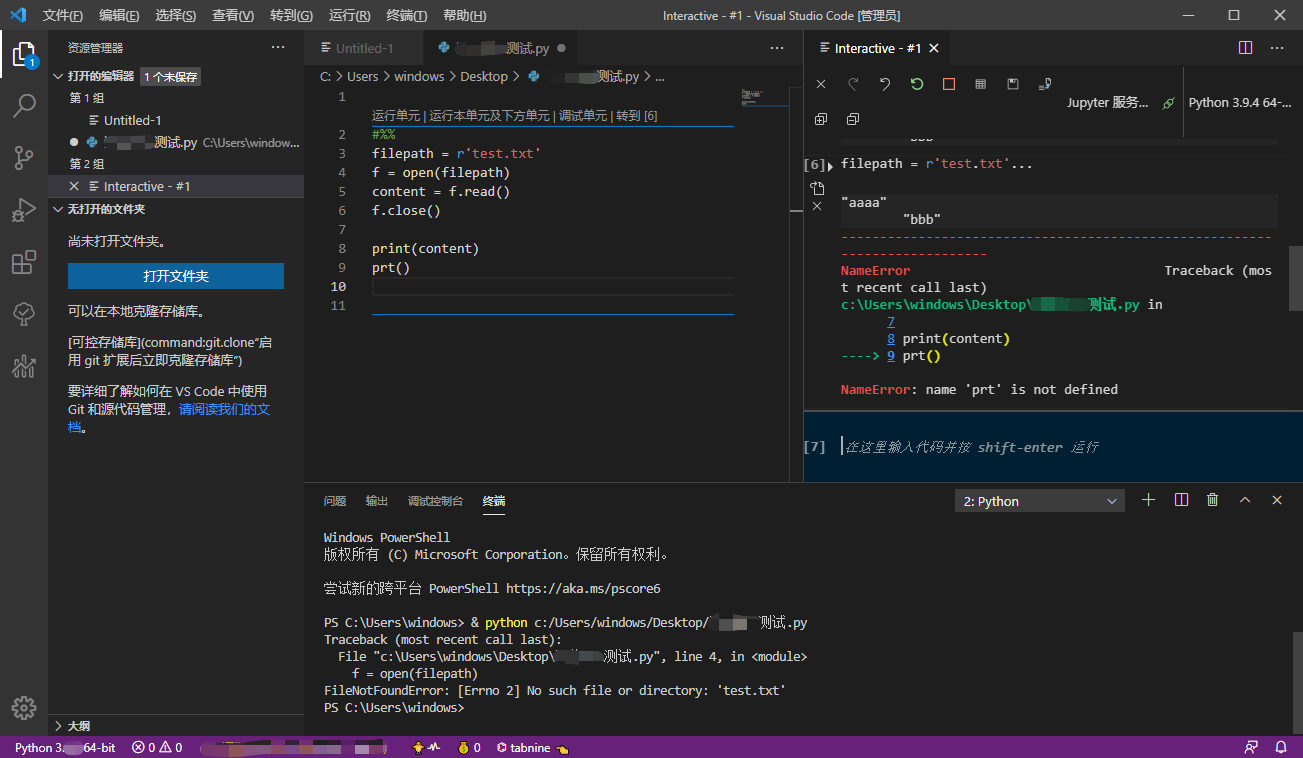Click errors and warnings count in status bar
The width and height of the screenshot is (1303, 758).
coord(157,747)
